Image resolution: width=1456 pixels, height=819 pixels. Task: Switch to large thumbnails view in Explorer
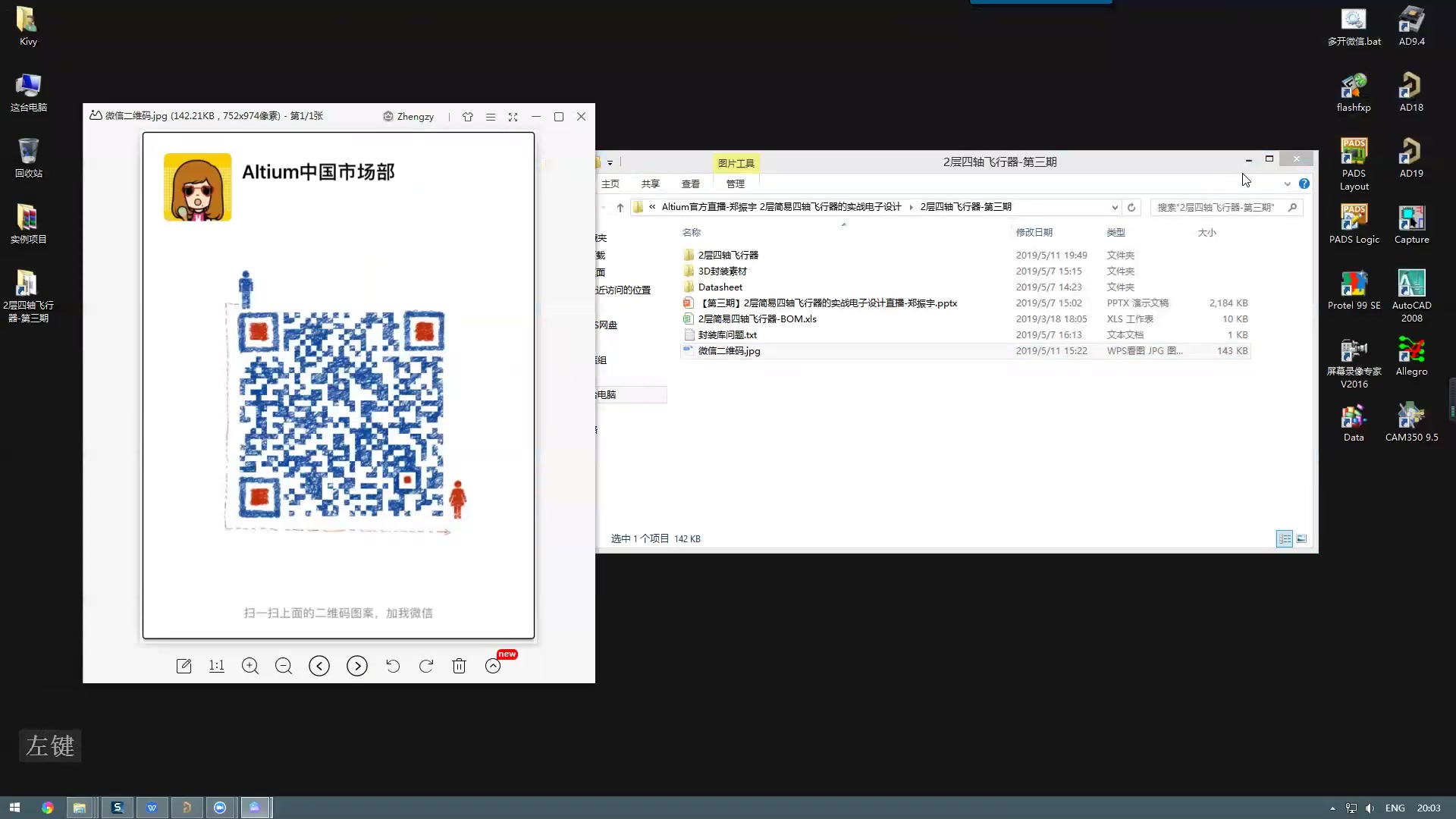tap(1301, 538)
